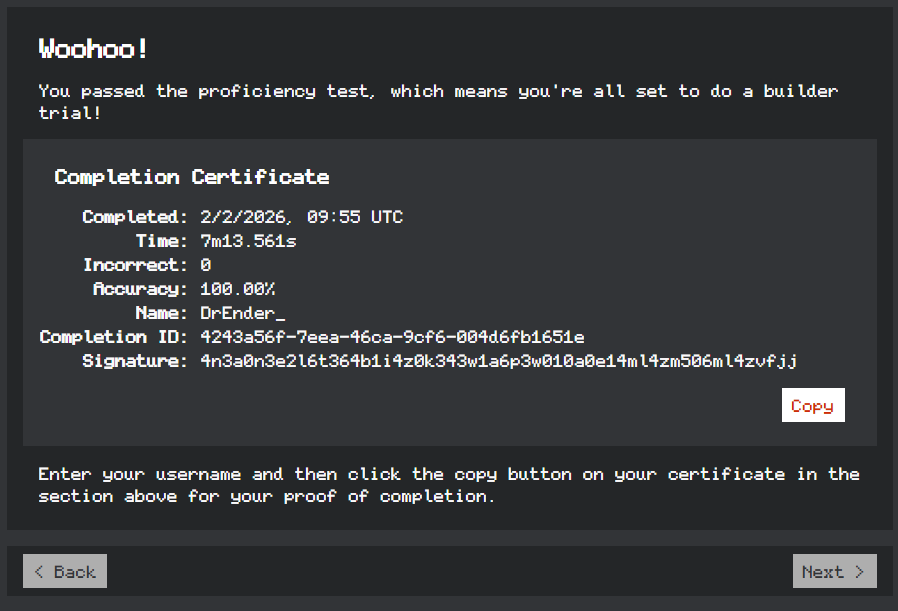Click the left chevron on Back
898x611 pixels.
pos(39,571)
